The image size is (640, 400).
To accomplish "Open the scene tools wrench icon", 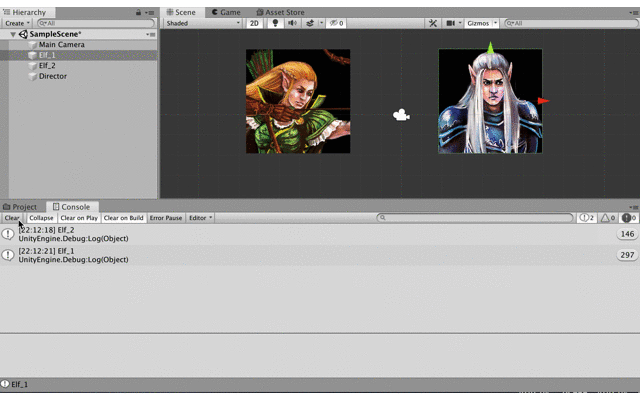I will [x=432, y=23].
